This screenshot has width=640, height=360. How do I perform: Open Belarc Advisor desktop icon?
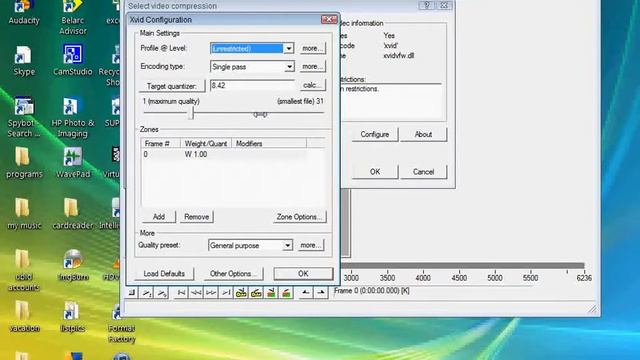tap(73, 18)
